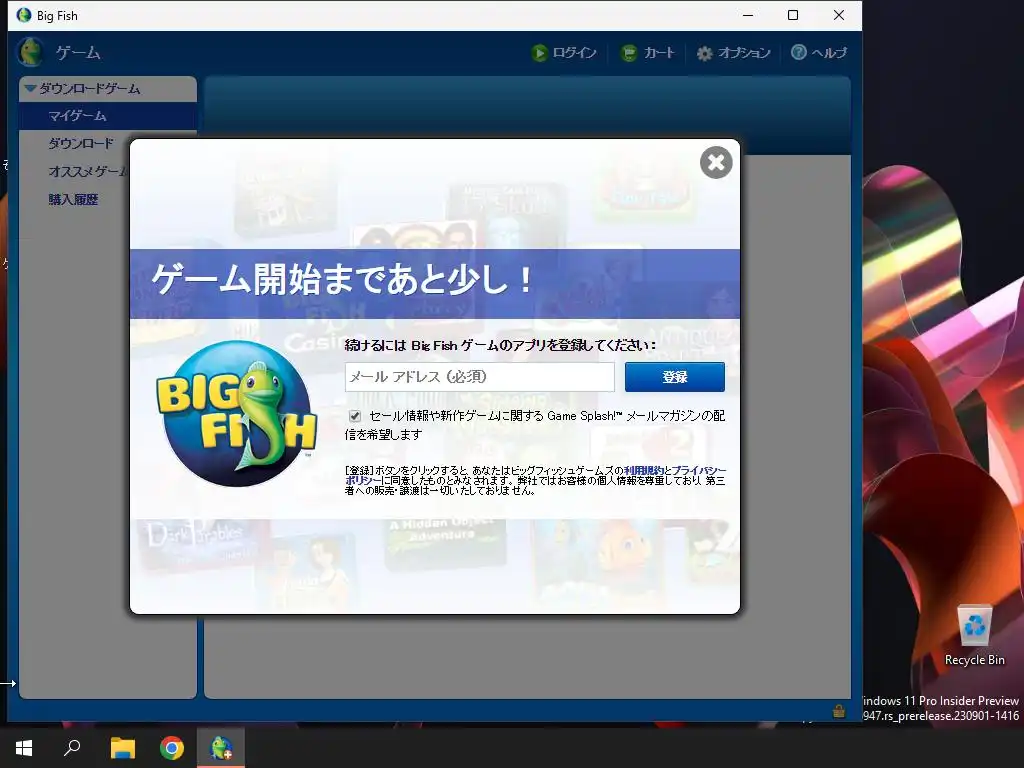1024x768 pixels.
Task: Click Big Fish app taskbar icon
Action: 221,748
